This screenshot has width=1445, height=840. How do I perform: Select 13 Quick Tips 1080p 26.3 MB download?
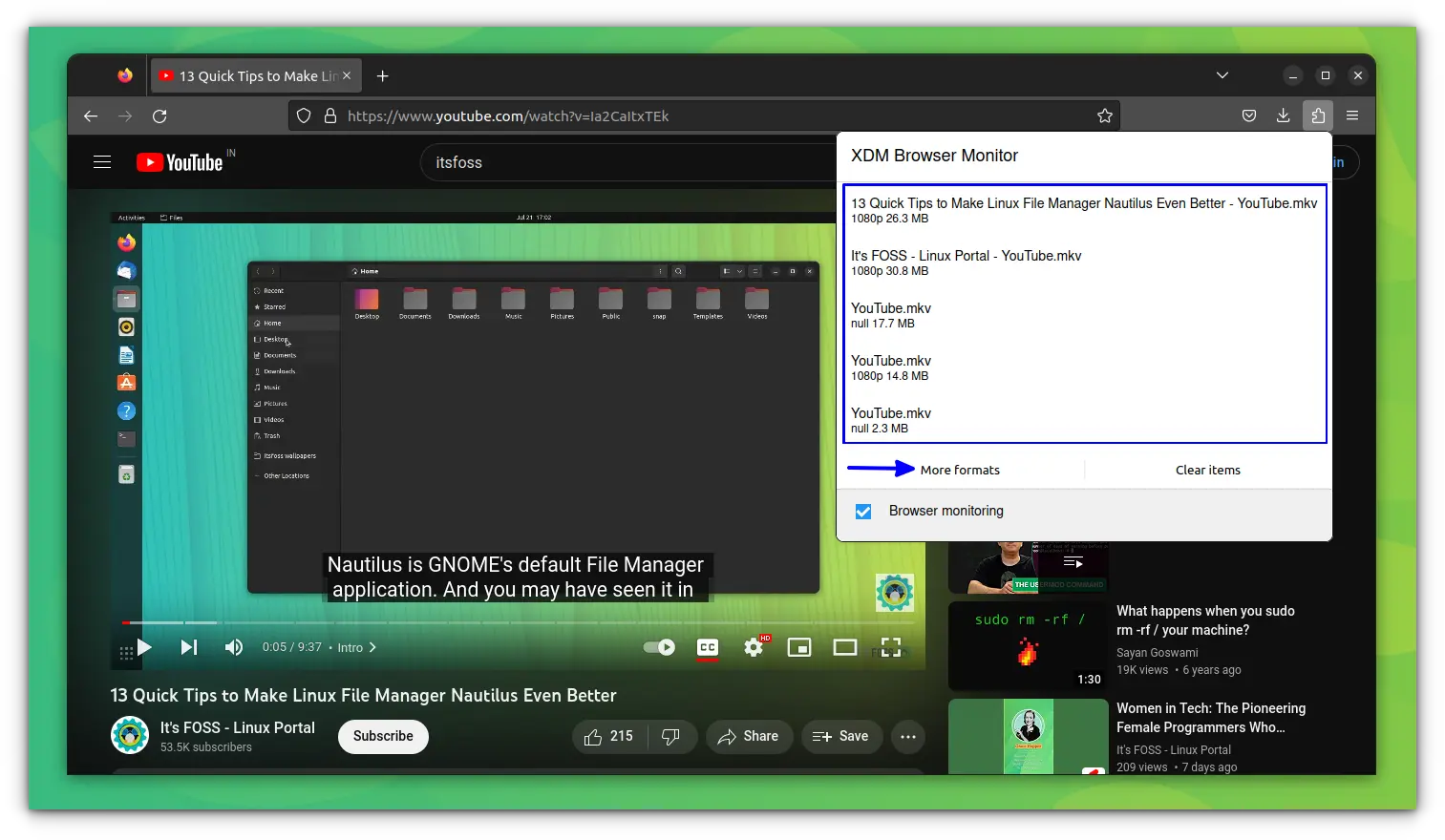click(1084, 210)
